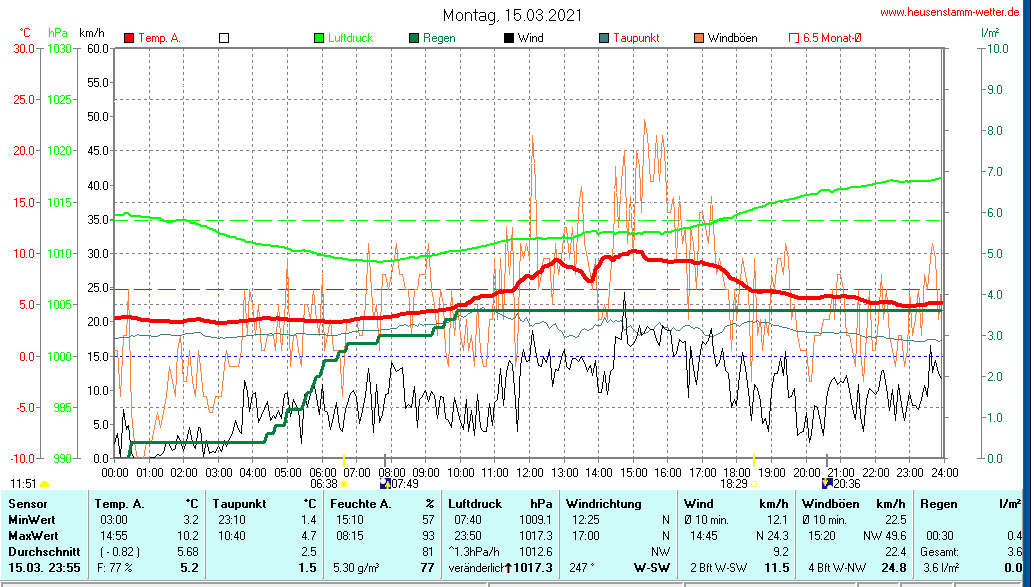The height and width of the screenshot is (587, 1034).
Task: Click the 247 ° wind direction value
Action: [x=582, y=568]
